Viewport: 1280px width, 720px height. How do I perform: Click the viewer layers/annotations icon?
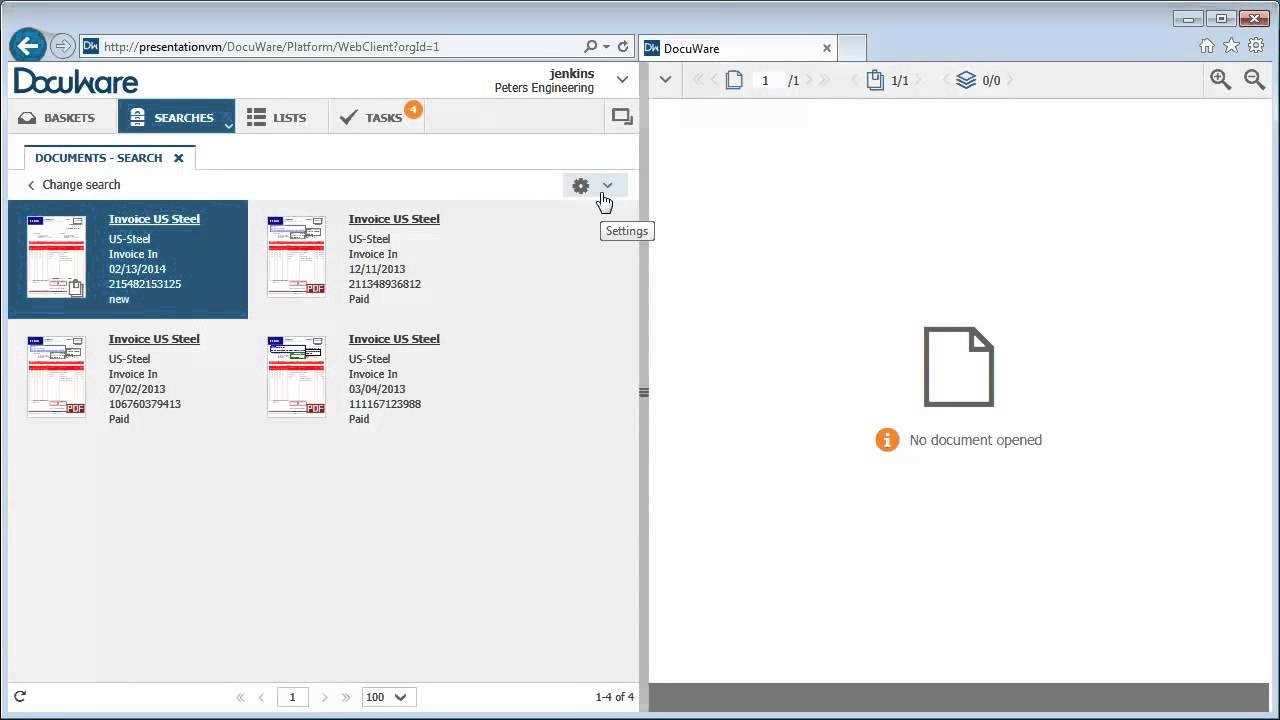tap(966, 80)
